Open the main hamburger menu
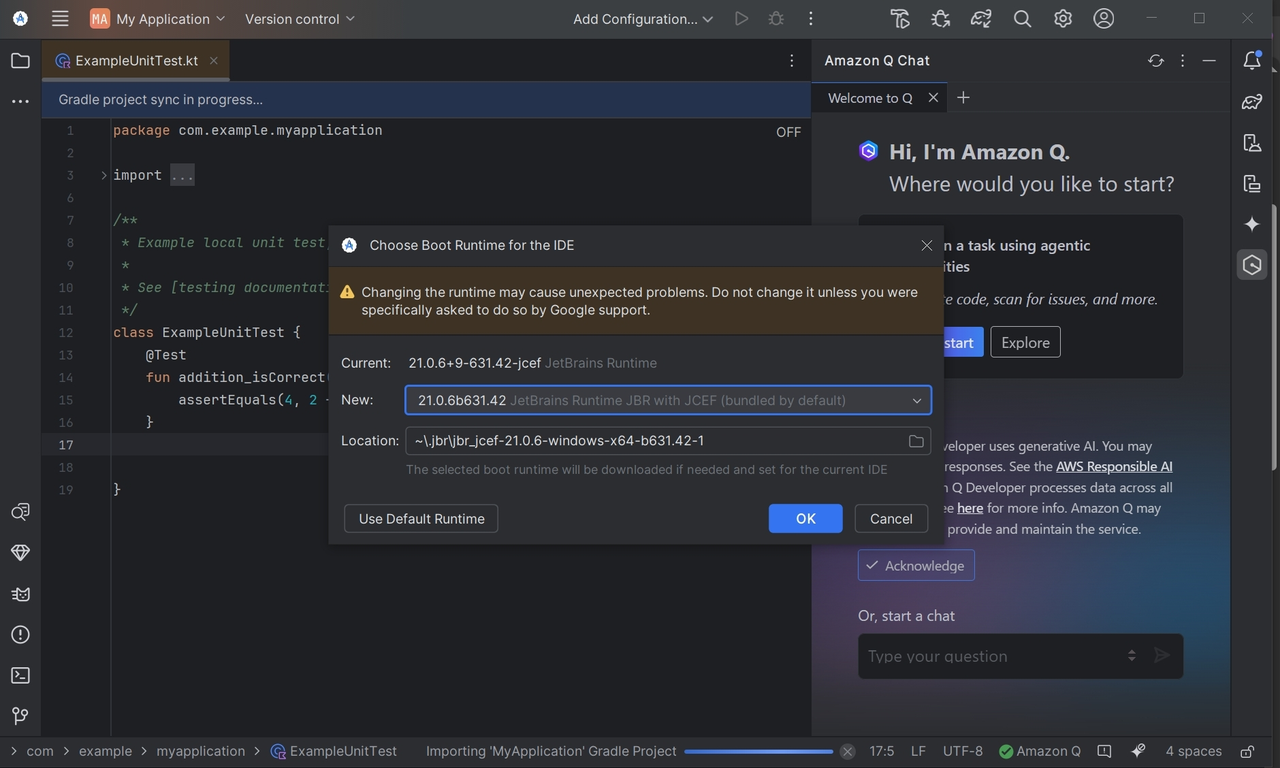 (x=60, y=19)
